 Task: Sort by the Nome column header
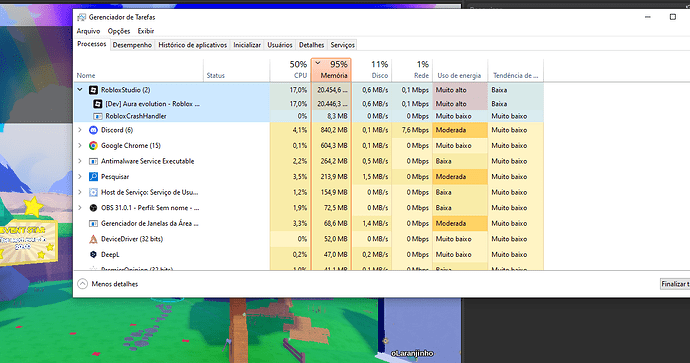point(139,70)
